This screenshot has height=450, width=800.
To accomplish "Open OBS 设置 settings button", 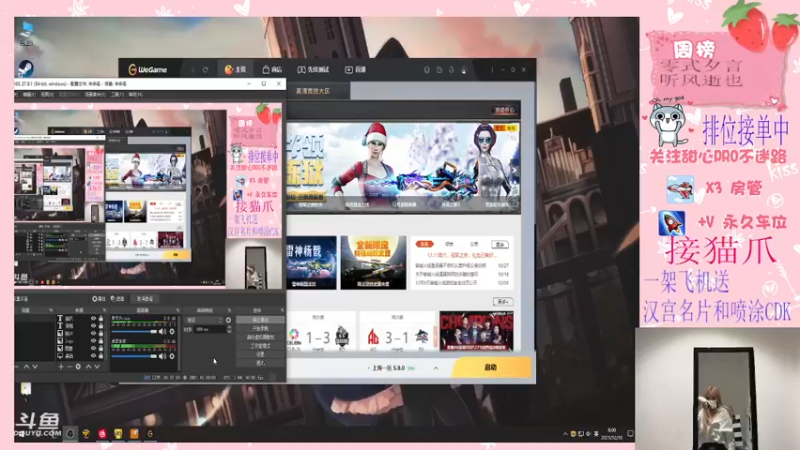I will 260,354.
